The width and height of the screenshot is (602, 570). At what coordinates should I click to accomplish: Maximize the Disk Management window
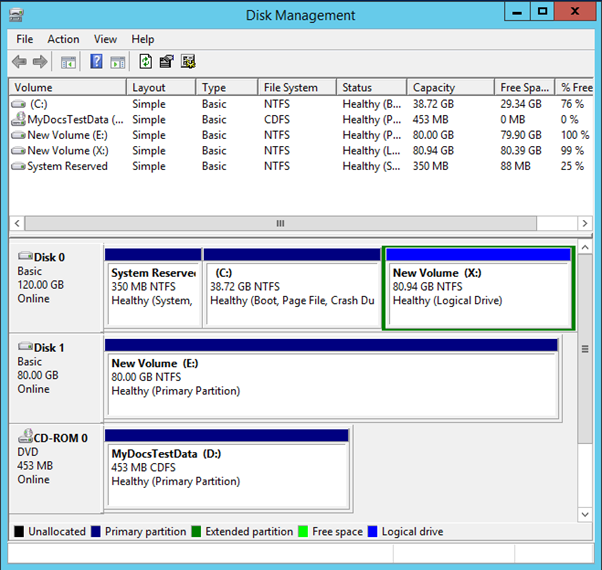[x=542, y=11]
